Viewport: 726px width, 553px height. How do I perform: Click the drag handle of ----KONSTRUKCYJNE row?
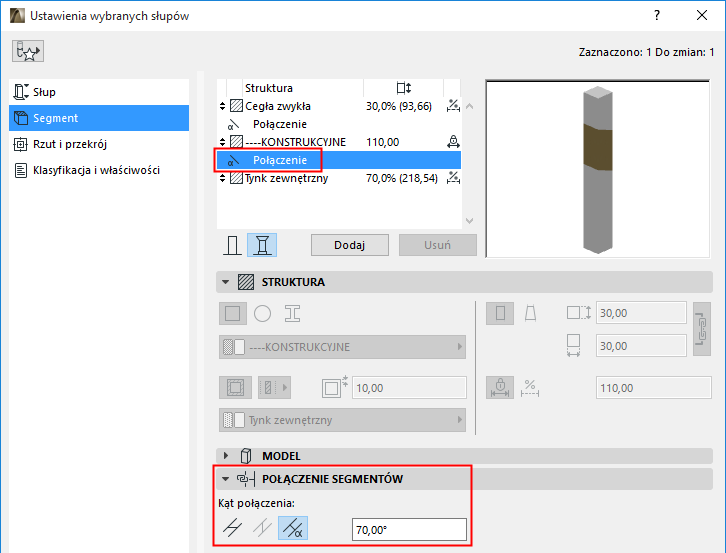[222, 142]
